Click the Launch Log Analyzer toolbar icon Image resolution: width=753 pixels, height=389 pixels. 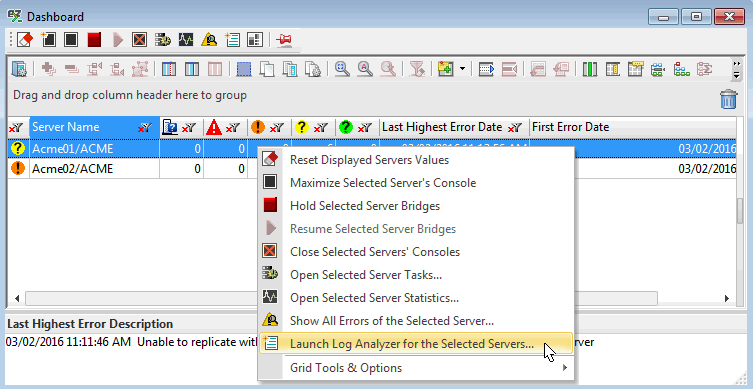pos(232,39)
